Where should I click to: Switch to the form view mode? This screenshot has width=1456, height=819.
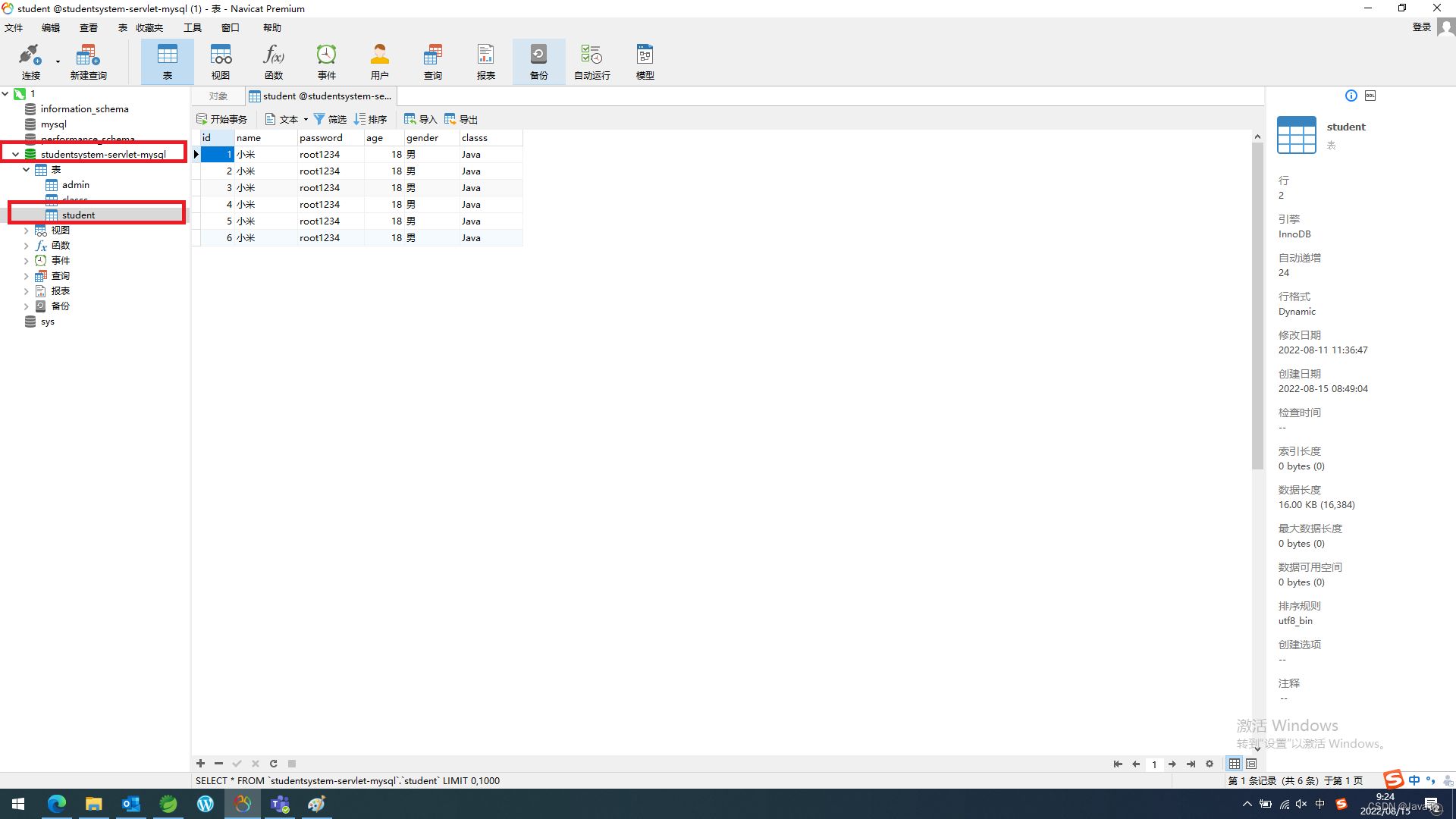coord(1251,764)
